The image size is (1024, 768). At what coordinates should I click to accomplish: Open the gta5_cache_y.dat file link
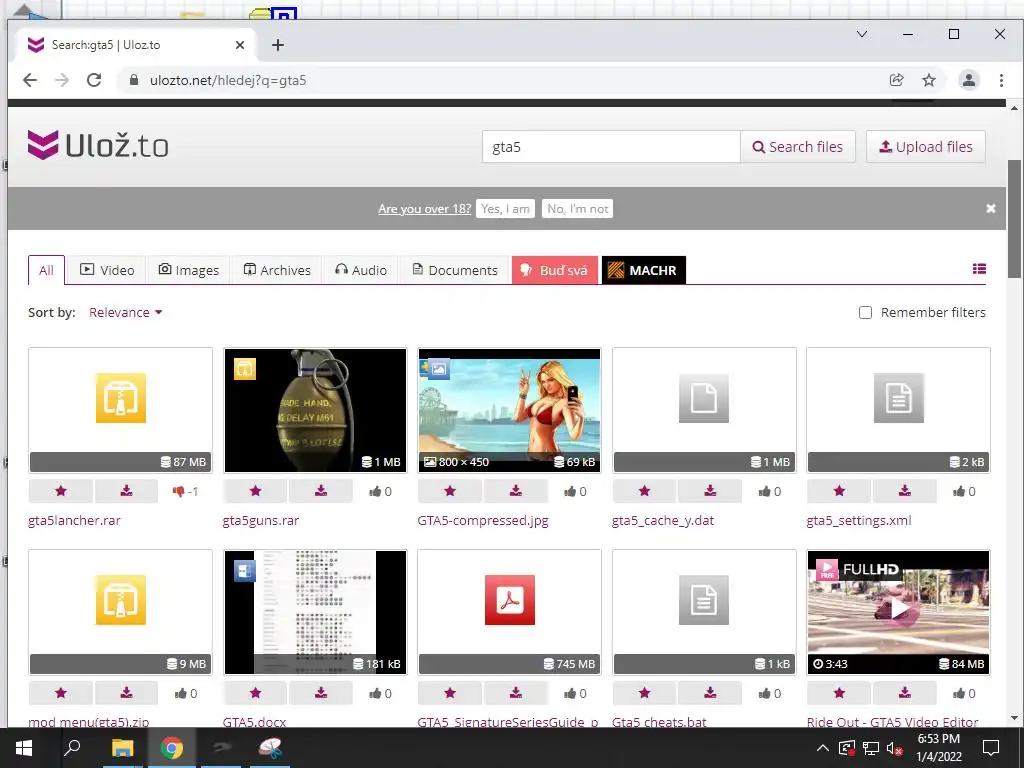pyautogui.click(x=663, y=520)
